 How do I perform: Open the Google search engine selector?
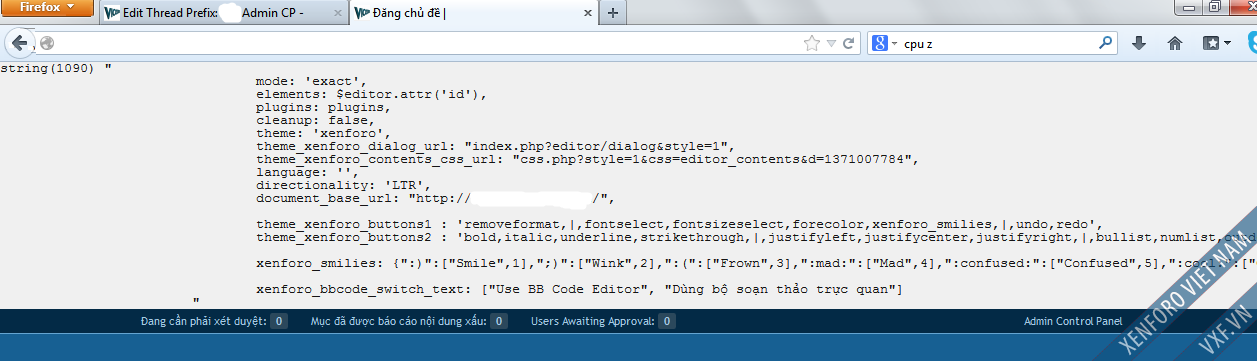point(884,44)
